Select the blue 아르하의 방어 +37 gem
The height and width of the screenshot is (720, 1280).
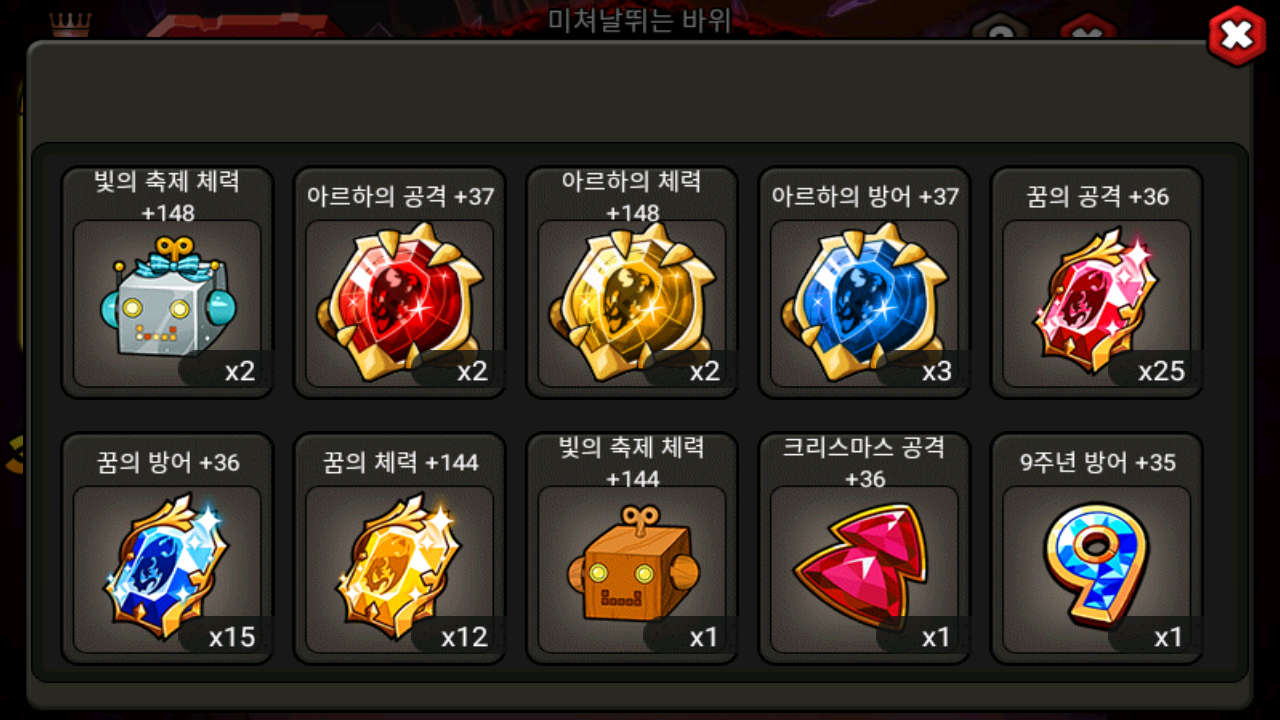[x=864, y=302]
